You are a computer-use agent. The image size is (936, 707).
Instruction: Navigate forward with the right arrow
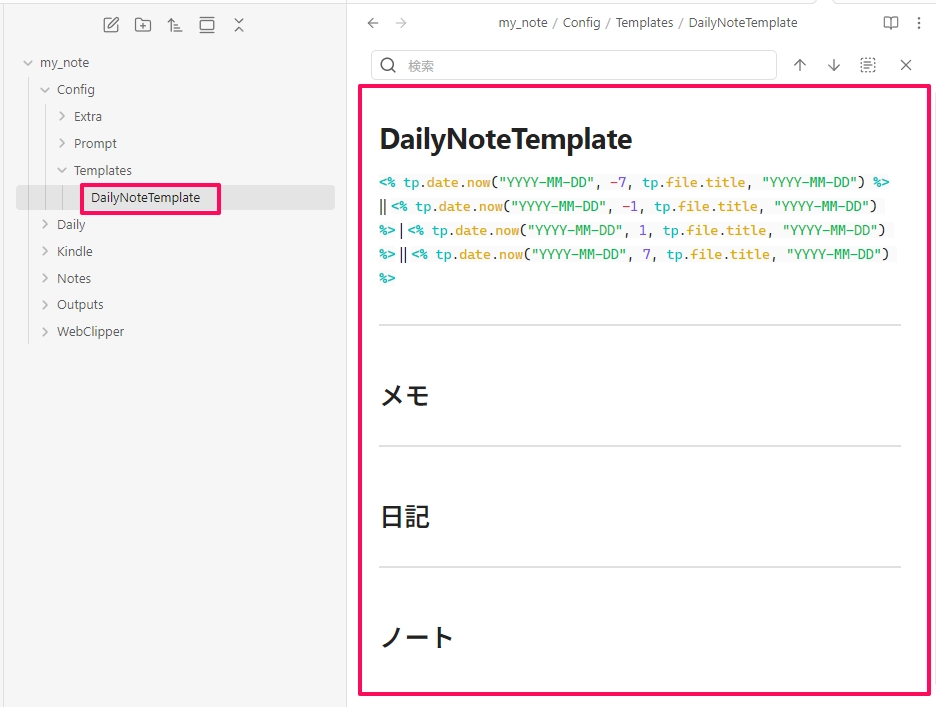(x=401, y=23)
